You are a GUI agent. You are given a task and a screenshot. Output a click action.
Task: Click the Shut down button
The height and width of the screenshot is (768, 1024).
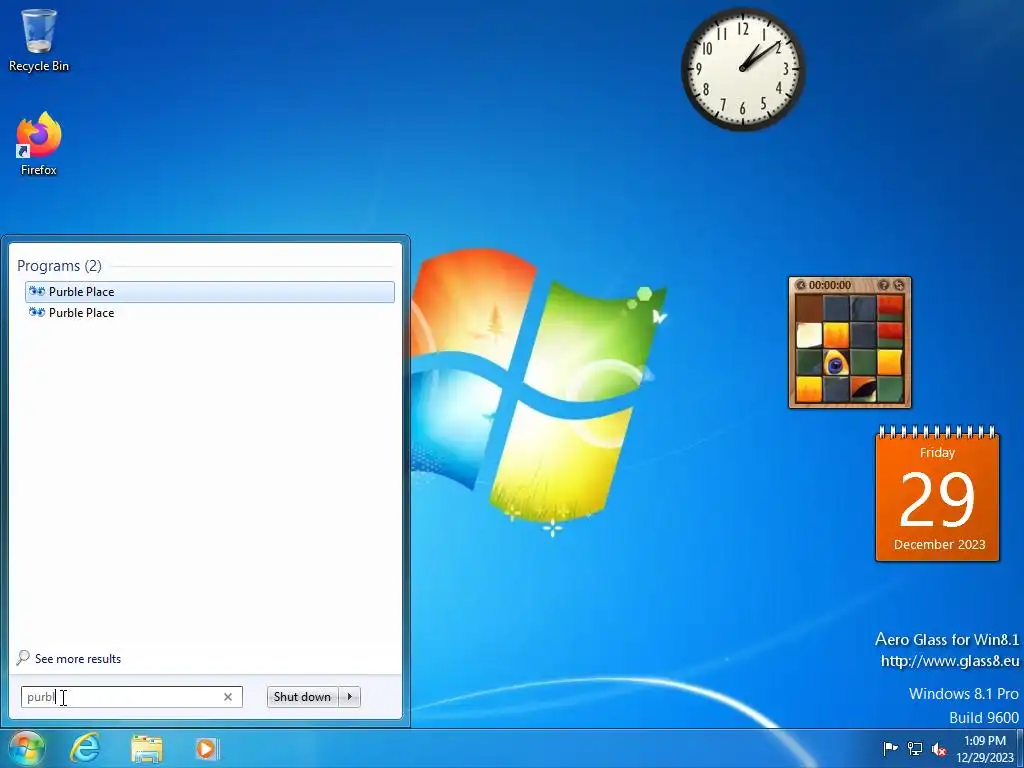(302, 697)
